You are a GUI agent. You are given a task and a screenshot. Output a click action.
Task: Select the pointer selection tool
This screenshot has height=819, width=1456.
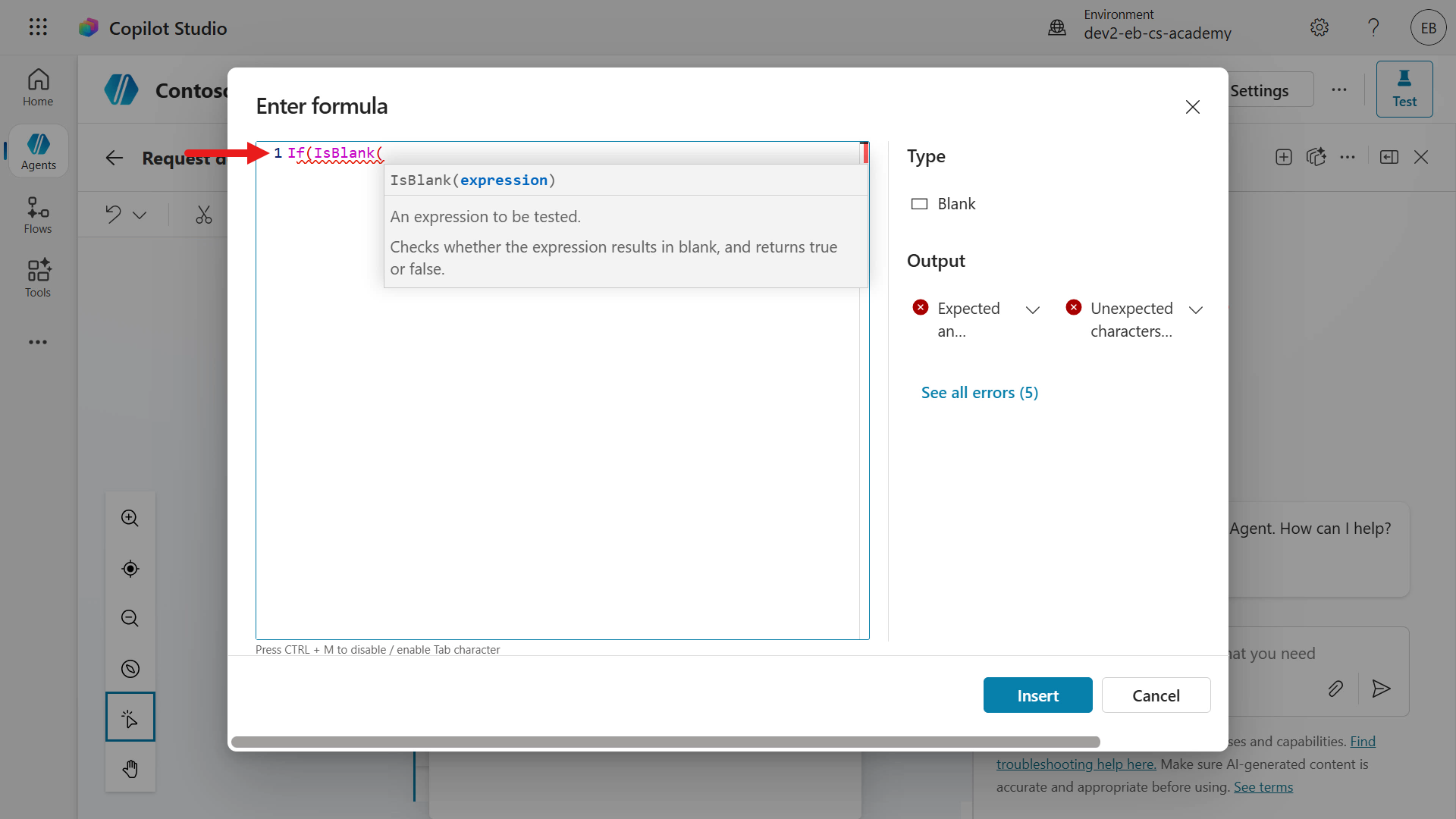click(130, 717)
